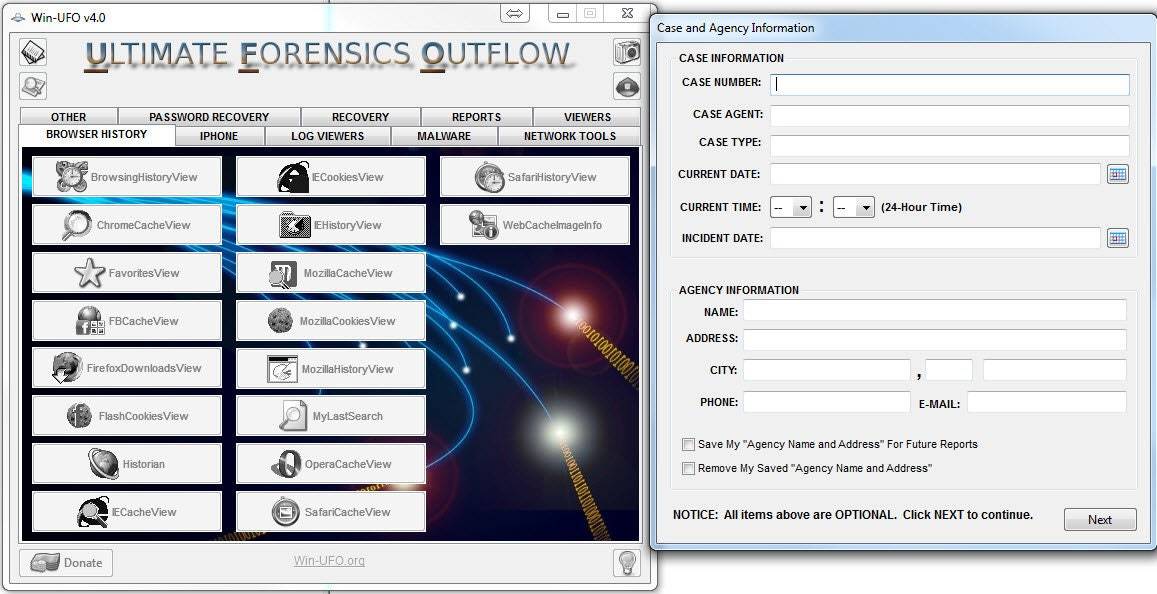Click the Phone input field

click(x=826, y=401)
